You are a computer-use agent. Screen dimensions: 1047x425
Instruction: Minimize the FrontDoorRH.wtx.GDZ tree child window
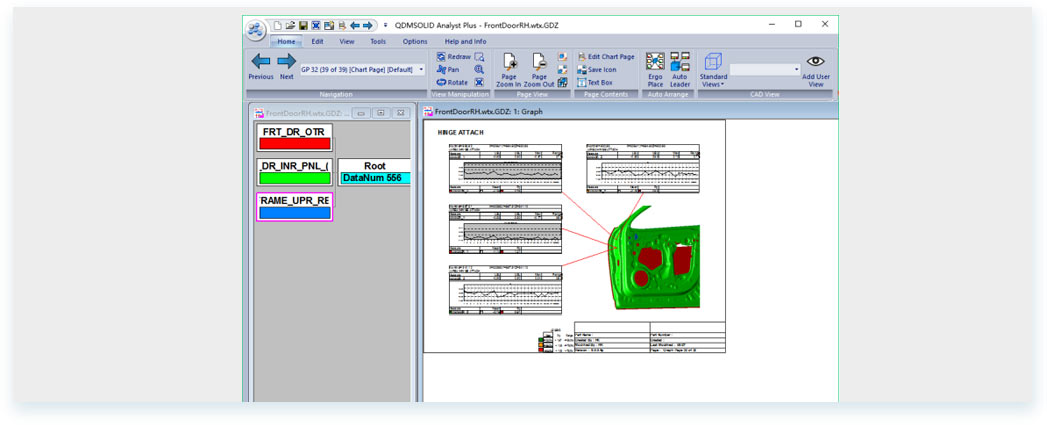tap(360, 113)
